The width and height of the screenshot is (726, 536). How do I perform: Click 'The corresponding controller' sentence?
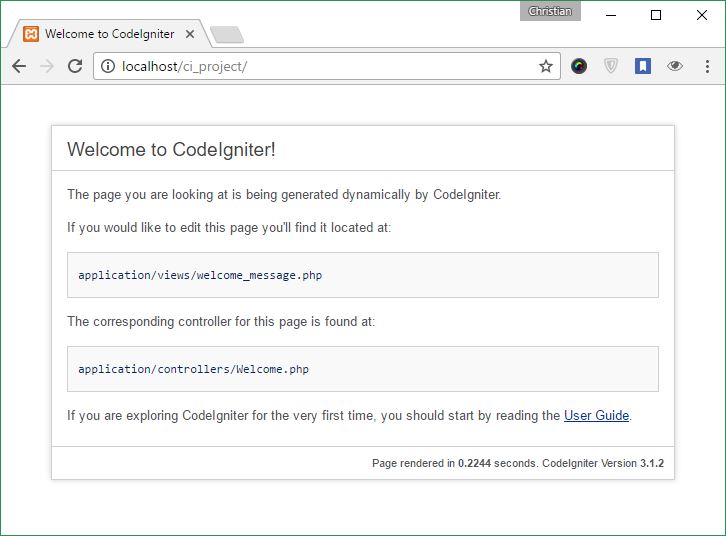[221, 321]
